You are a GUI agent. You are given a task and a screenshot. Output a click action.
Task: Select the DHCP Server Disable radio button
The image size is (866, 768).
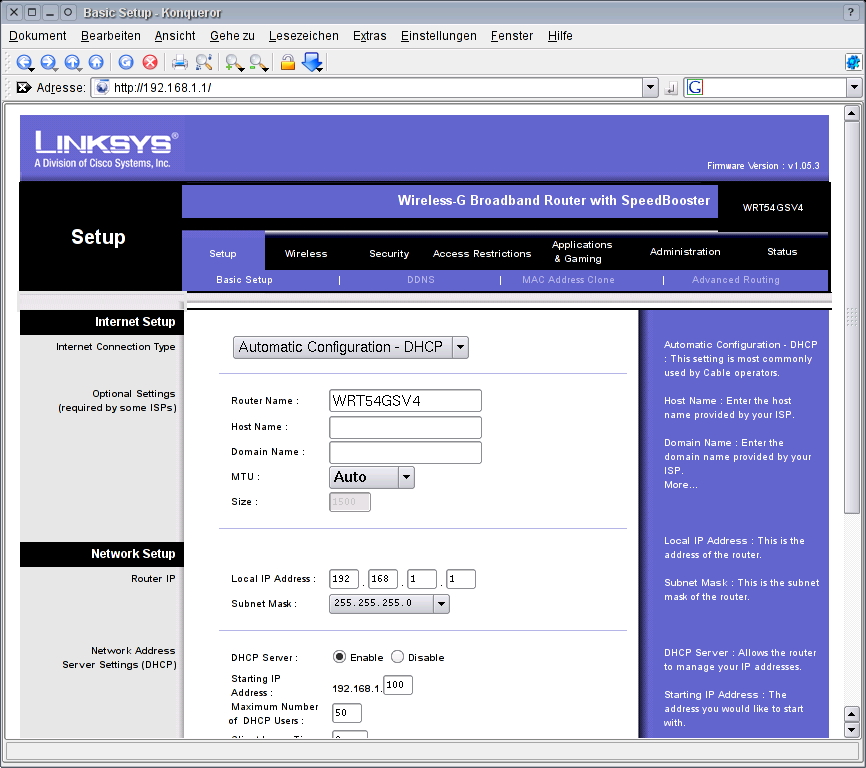click(397, 656)
